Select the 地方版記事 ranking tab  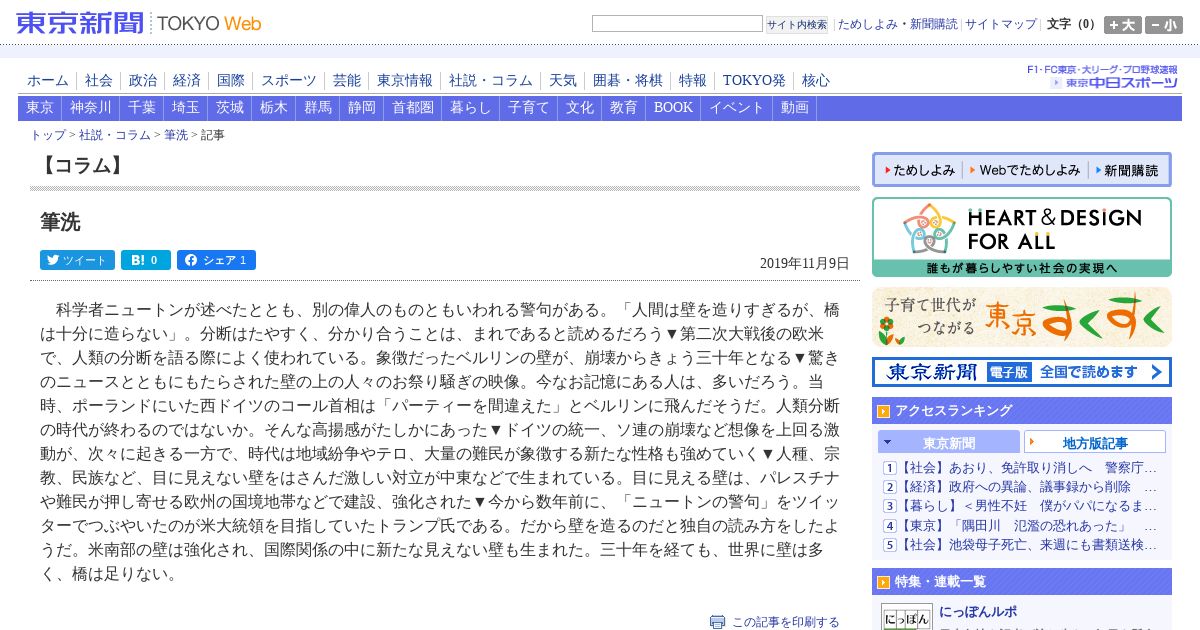tap(1095, 442)
